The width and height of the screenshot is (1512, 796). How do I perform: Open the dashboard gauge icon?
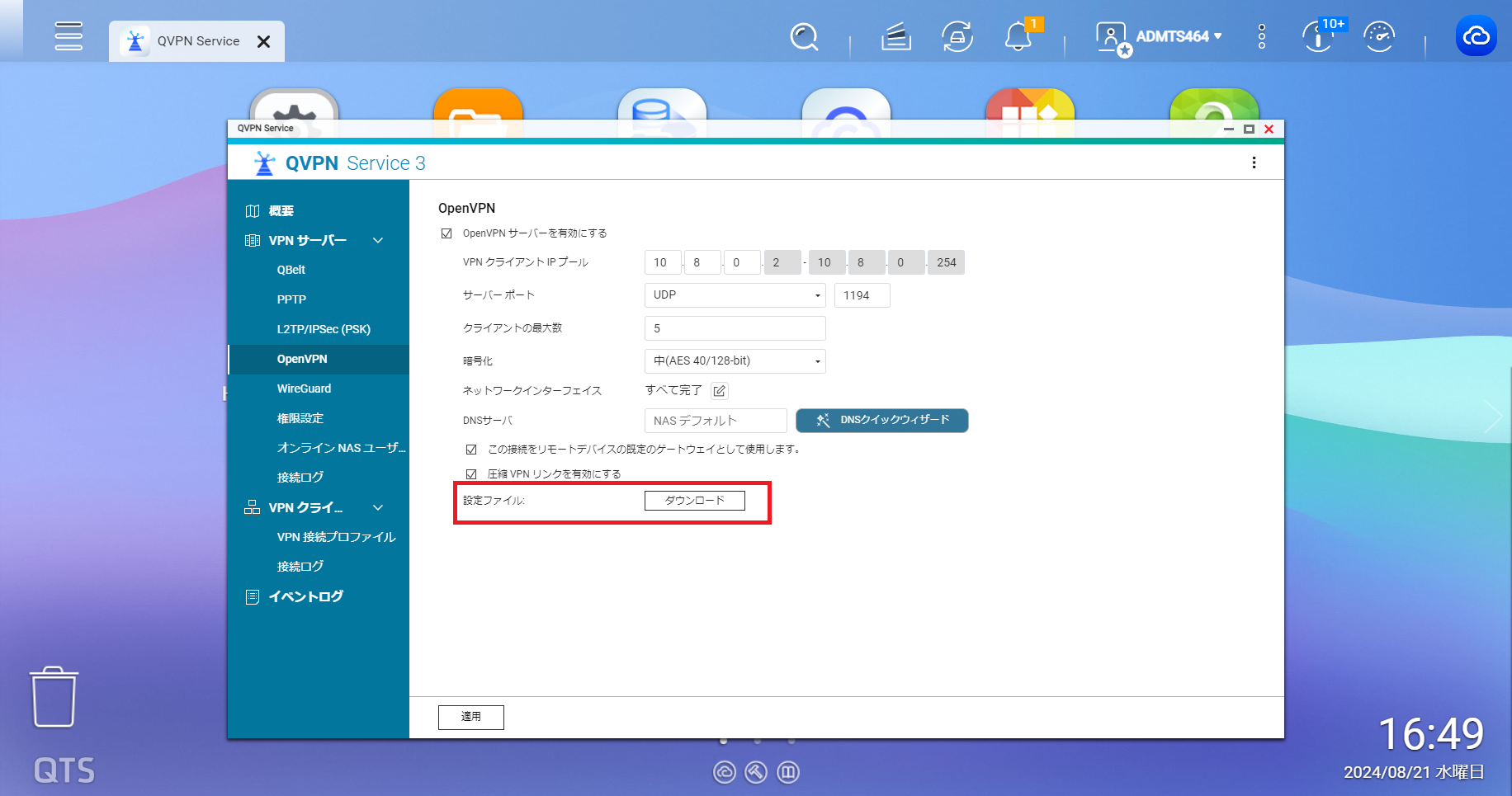[x=1379, y=37]
